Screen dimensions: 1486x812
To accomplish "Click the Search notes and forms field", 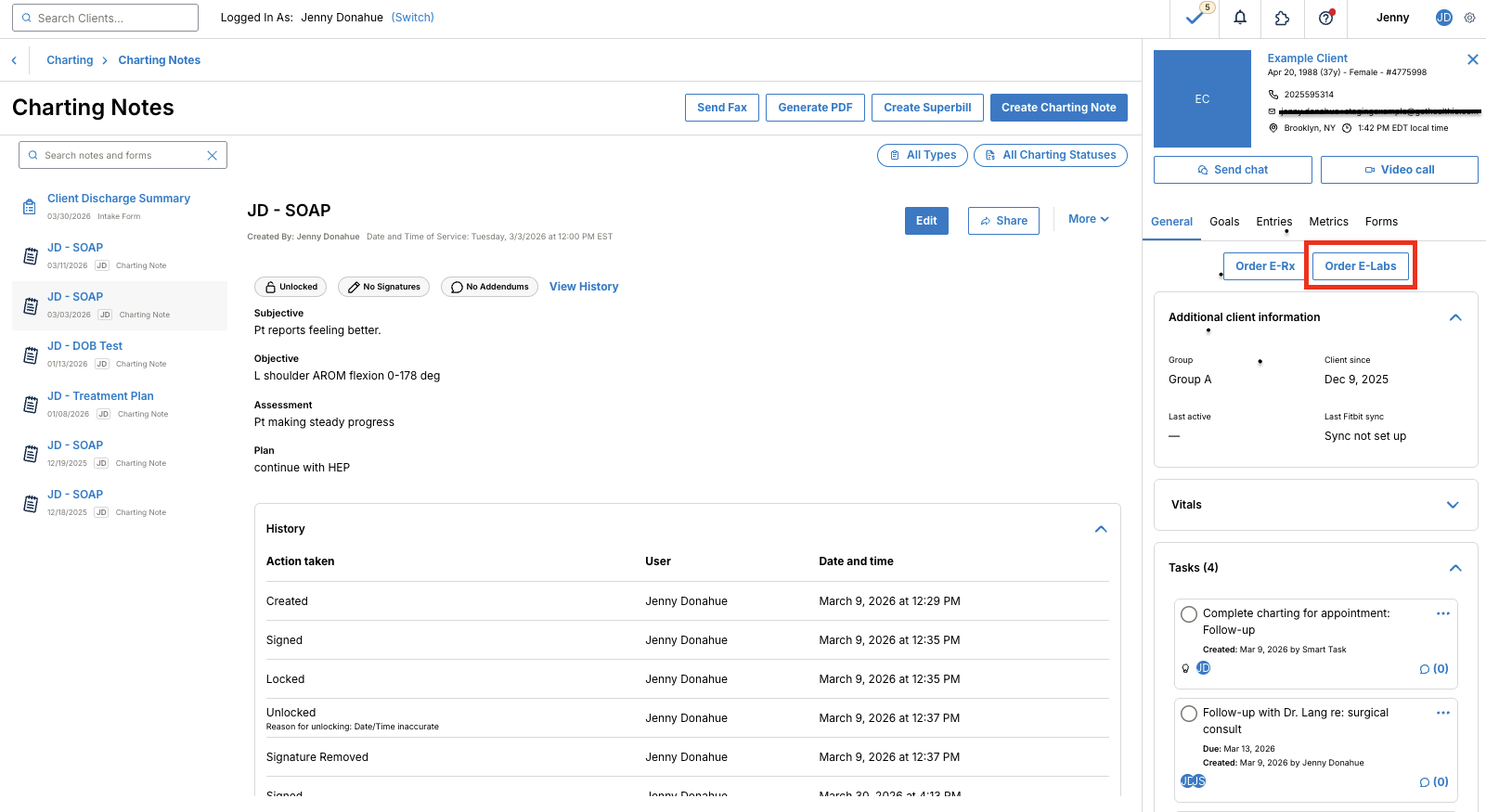I will point(123,155).
